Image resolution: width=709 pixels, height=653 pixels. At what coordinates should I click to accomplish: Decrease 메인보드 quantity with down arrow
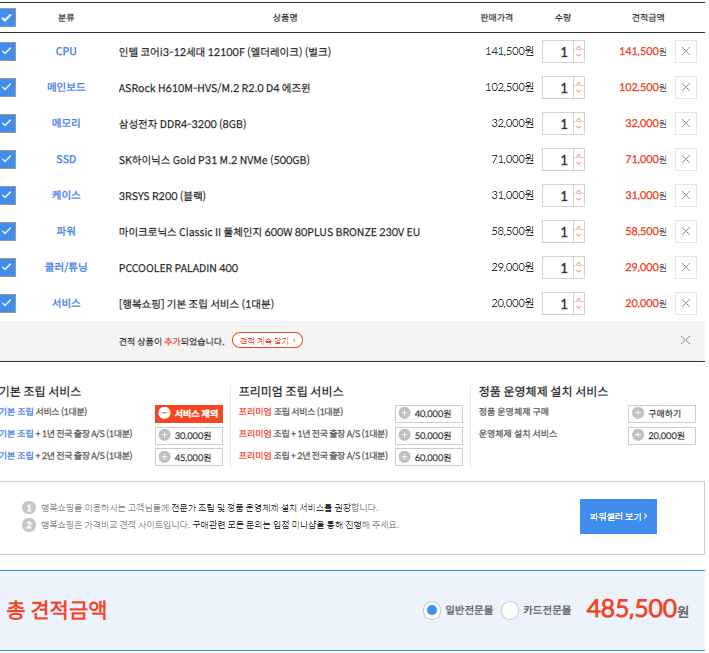(579, 93)
